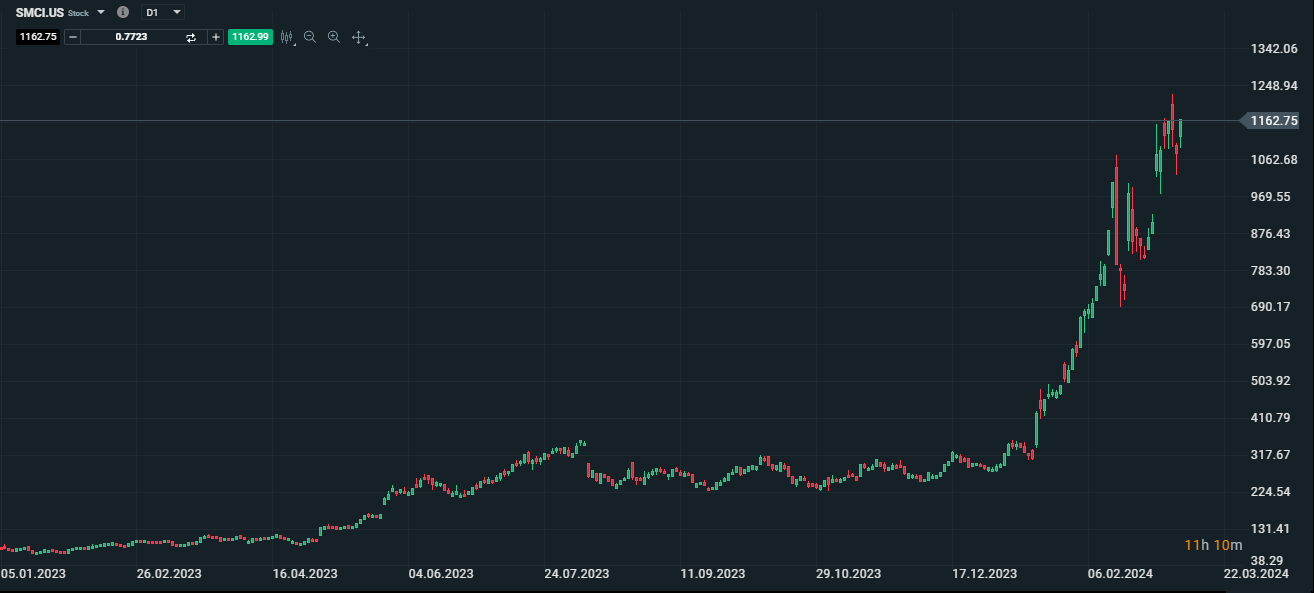
Task: Open the SMCI.US symbol dropdown arrow
Action: pos(101,12)
